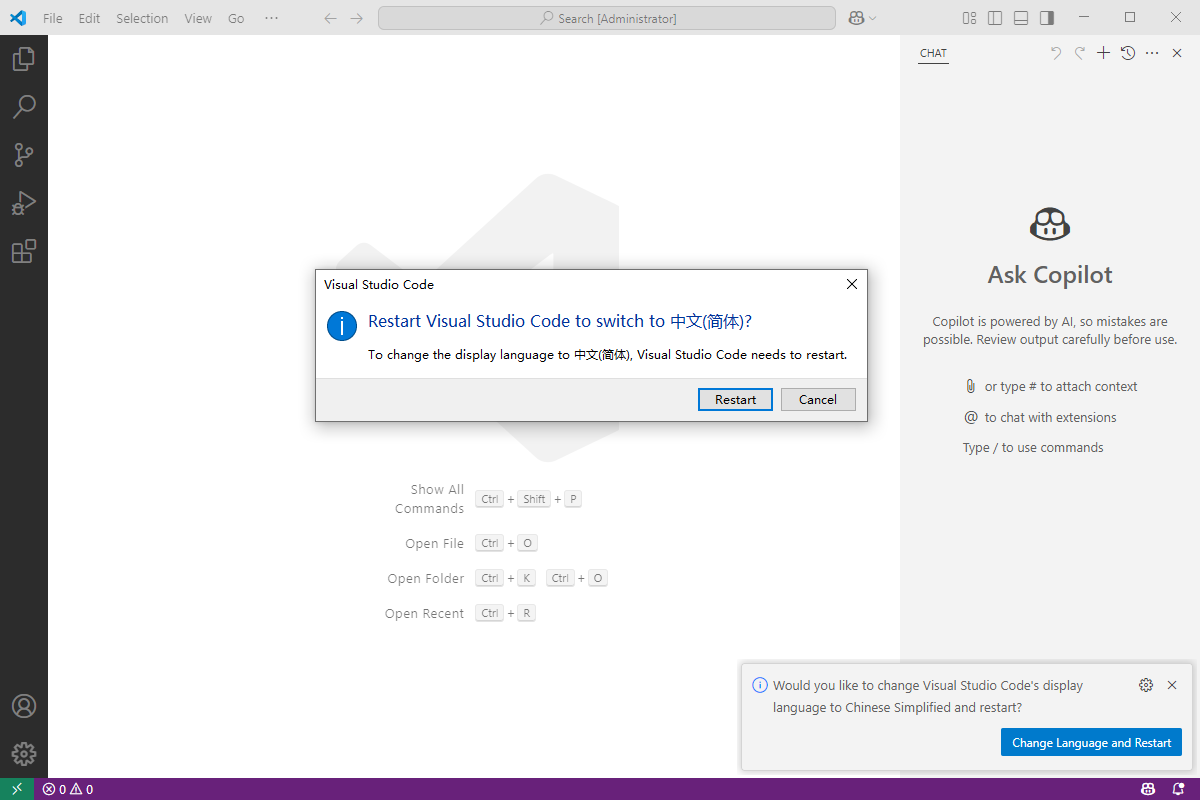1200x800 pixels.
Task: Open the Copilot dropdown arrow in title bar
Action: [x=872, y=18]
